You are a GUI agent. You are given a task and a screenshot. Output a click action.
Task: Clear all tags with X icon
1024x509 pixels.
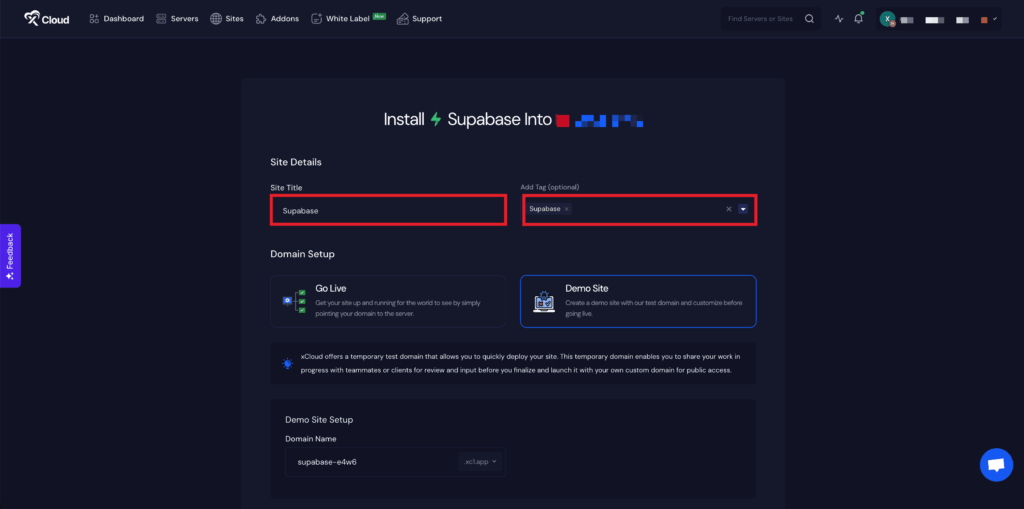728,209
